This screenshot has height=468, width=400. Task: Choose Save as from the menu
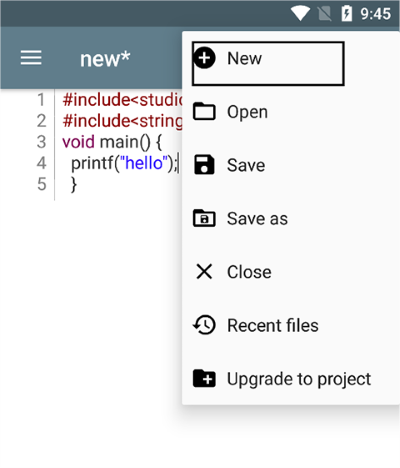[x=291, y=218]
